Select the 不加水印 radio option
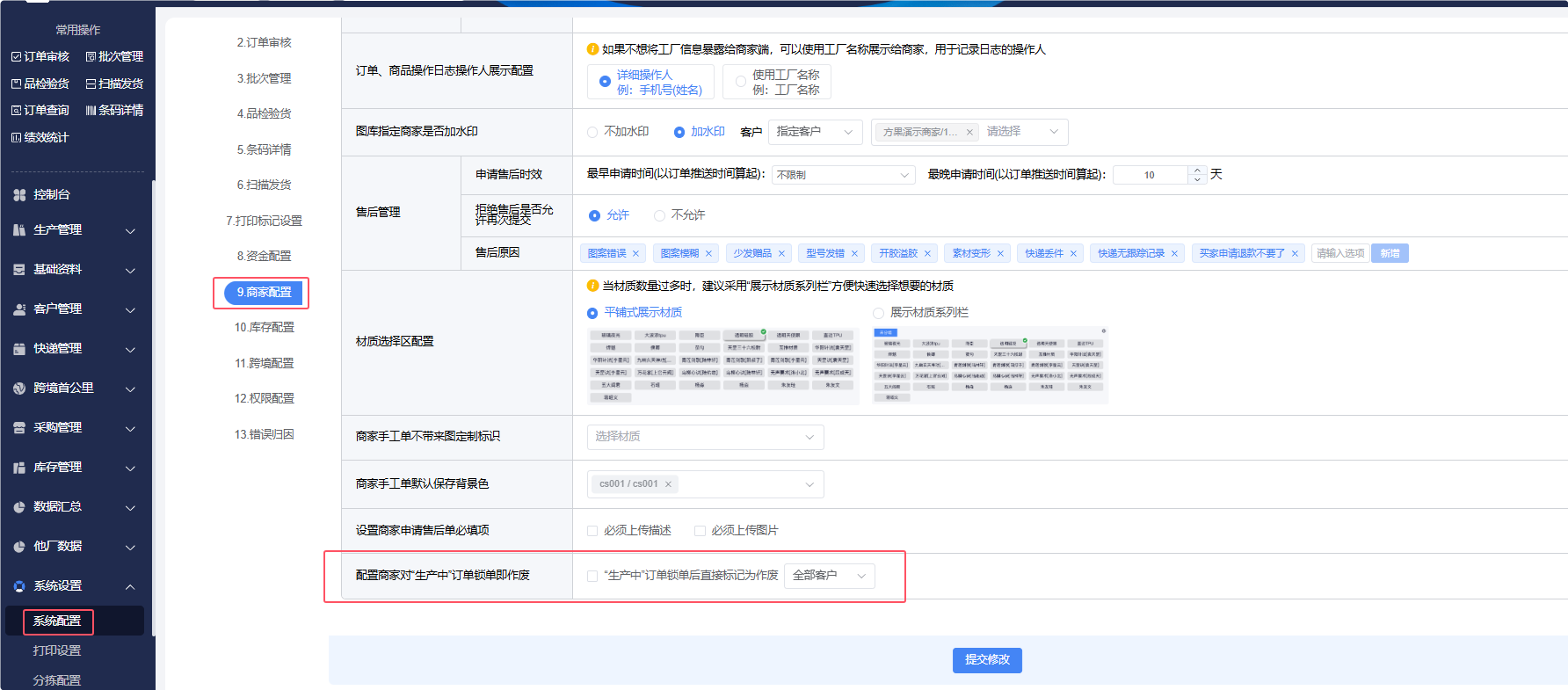 pyautogui.click(x=592, y=132)
